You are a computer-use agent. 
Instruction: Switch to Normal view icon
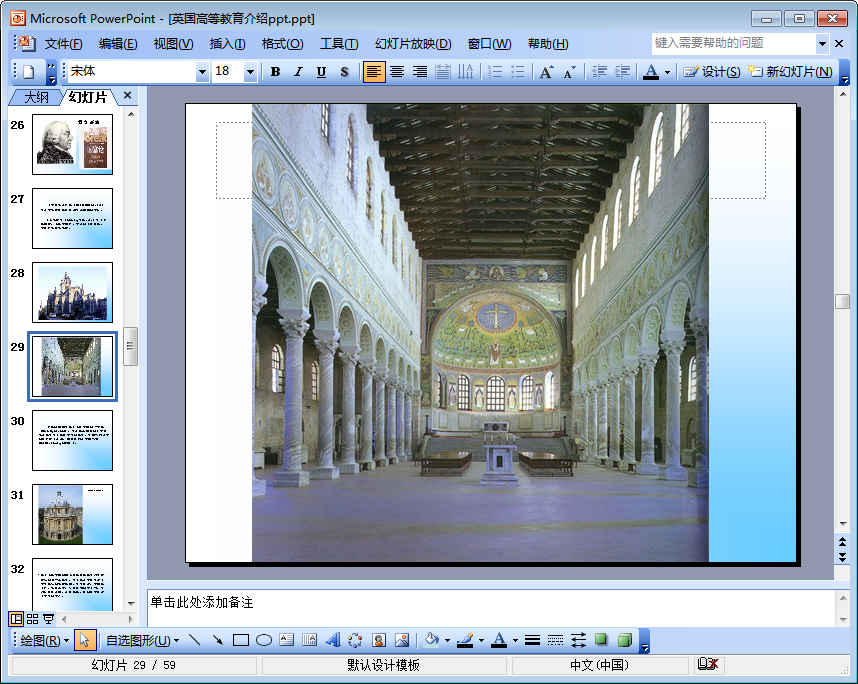point(16,619)
